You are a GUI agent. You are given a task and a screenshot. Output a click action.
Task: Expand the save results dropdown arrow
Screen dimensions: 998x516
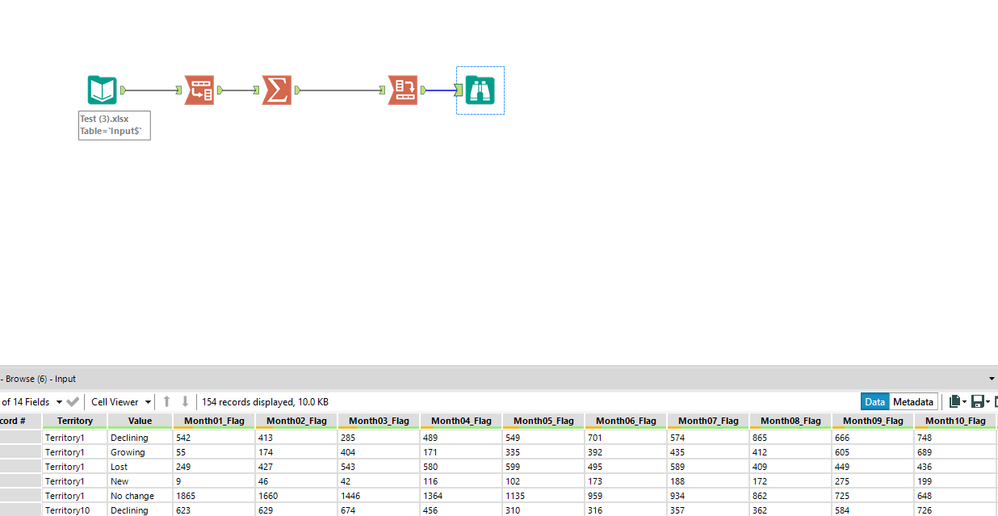click(x=988, y=403)
